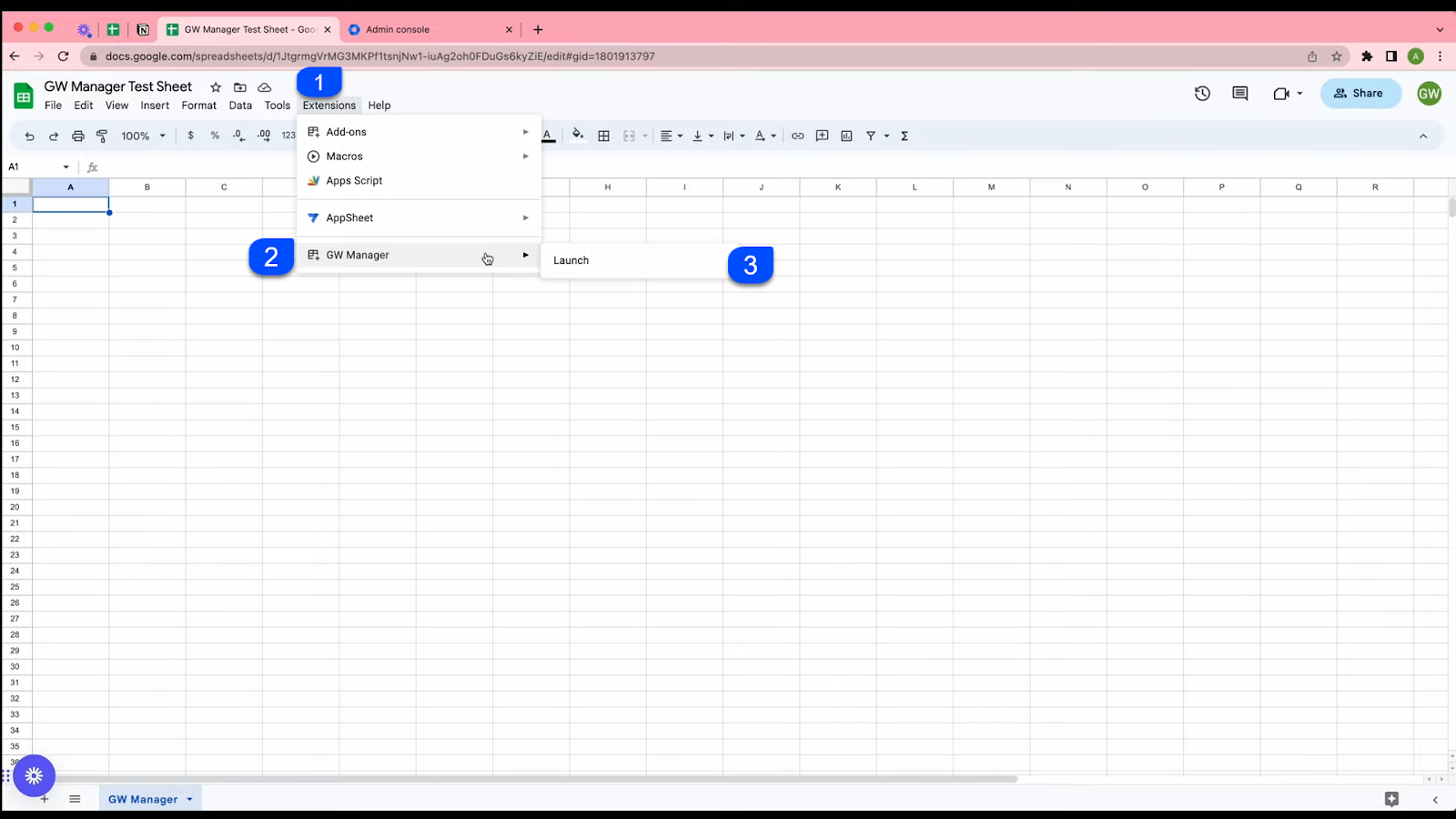Click the Extensions menu
The width and height of the screenshot is (1456, 819).
click(329, 106)
